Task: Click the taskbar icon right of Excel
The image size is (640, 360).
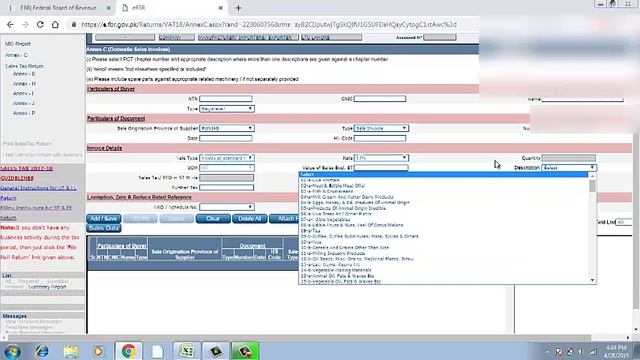Action: pyautogui.click(x=216, y=351)
